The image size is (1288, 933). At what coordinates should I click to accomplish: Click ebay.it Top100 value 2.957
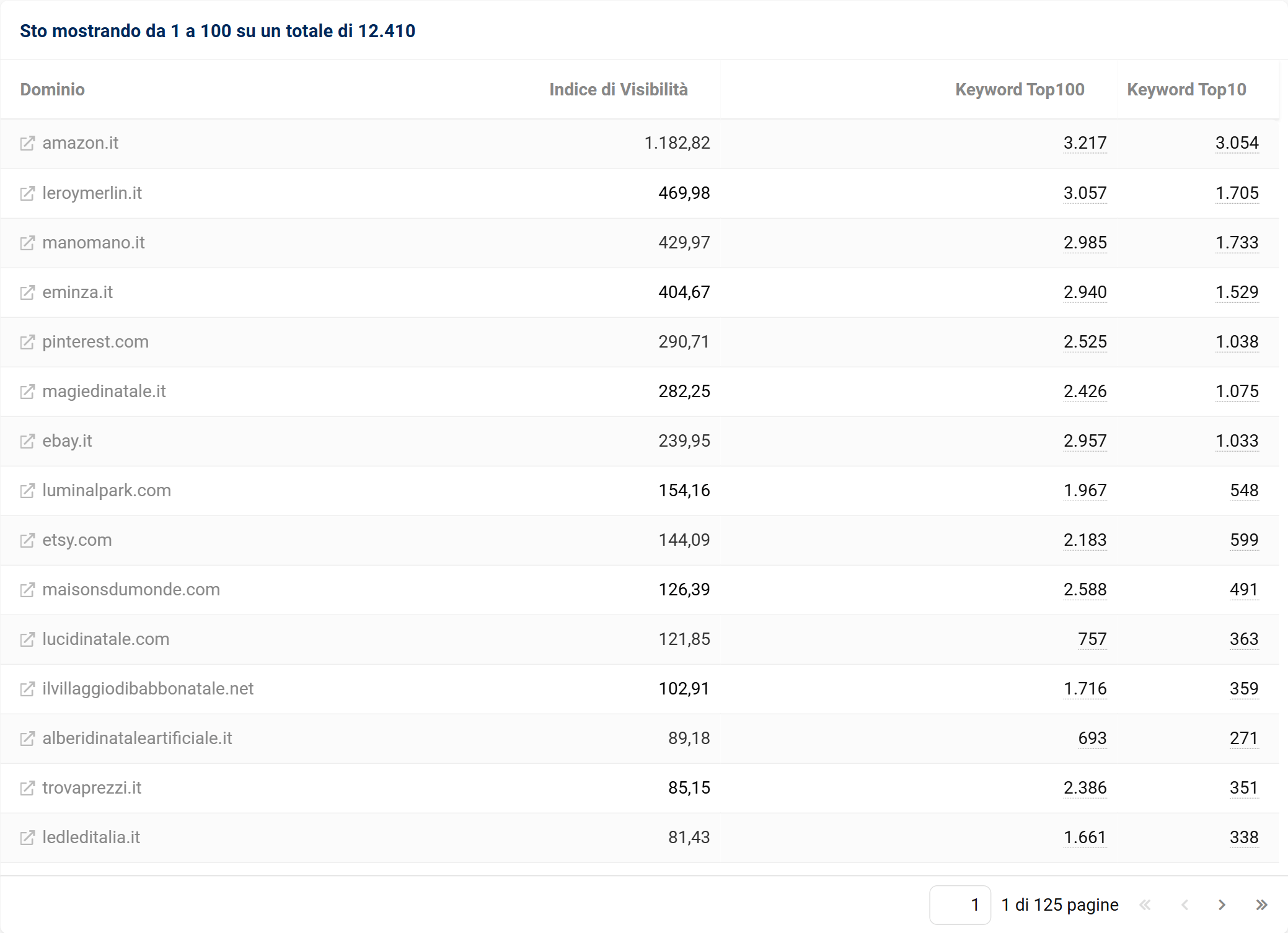[x=1085, y=441]
